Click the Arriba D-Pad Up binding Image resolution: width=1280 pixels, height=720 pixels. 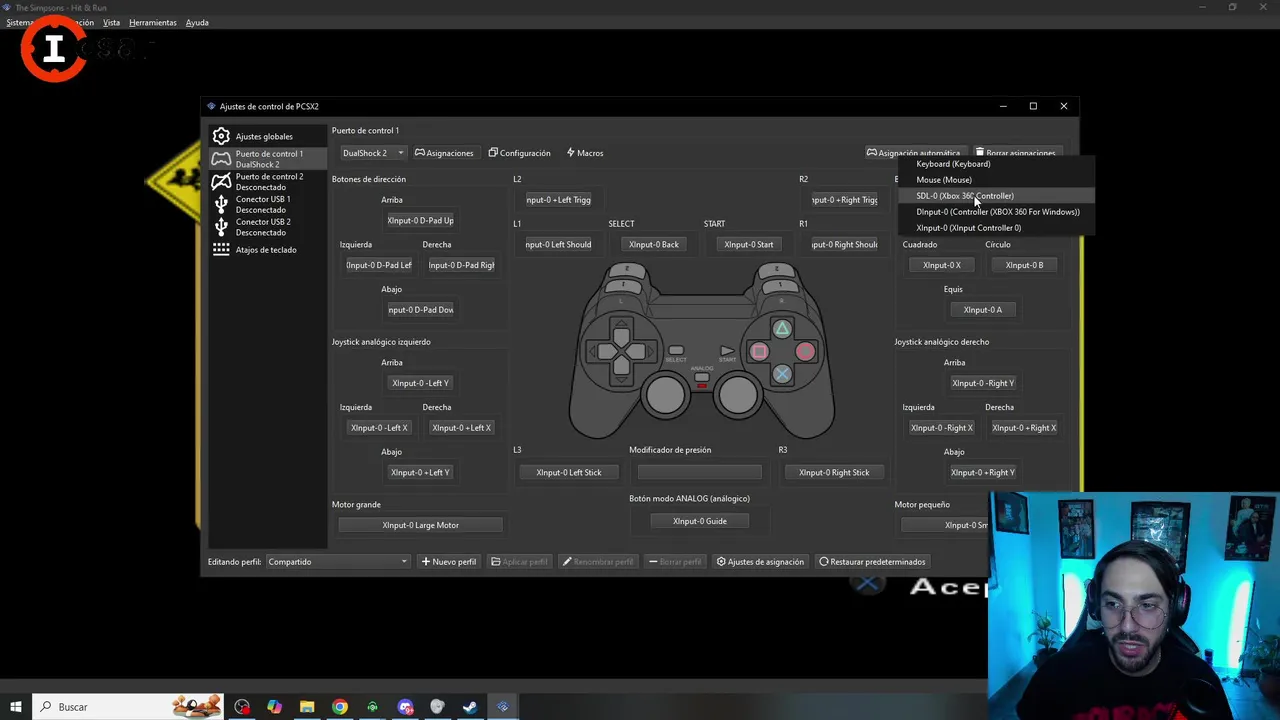pyautogui.click(x=420, y=221)
